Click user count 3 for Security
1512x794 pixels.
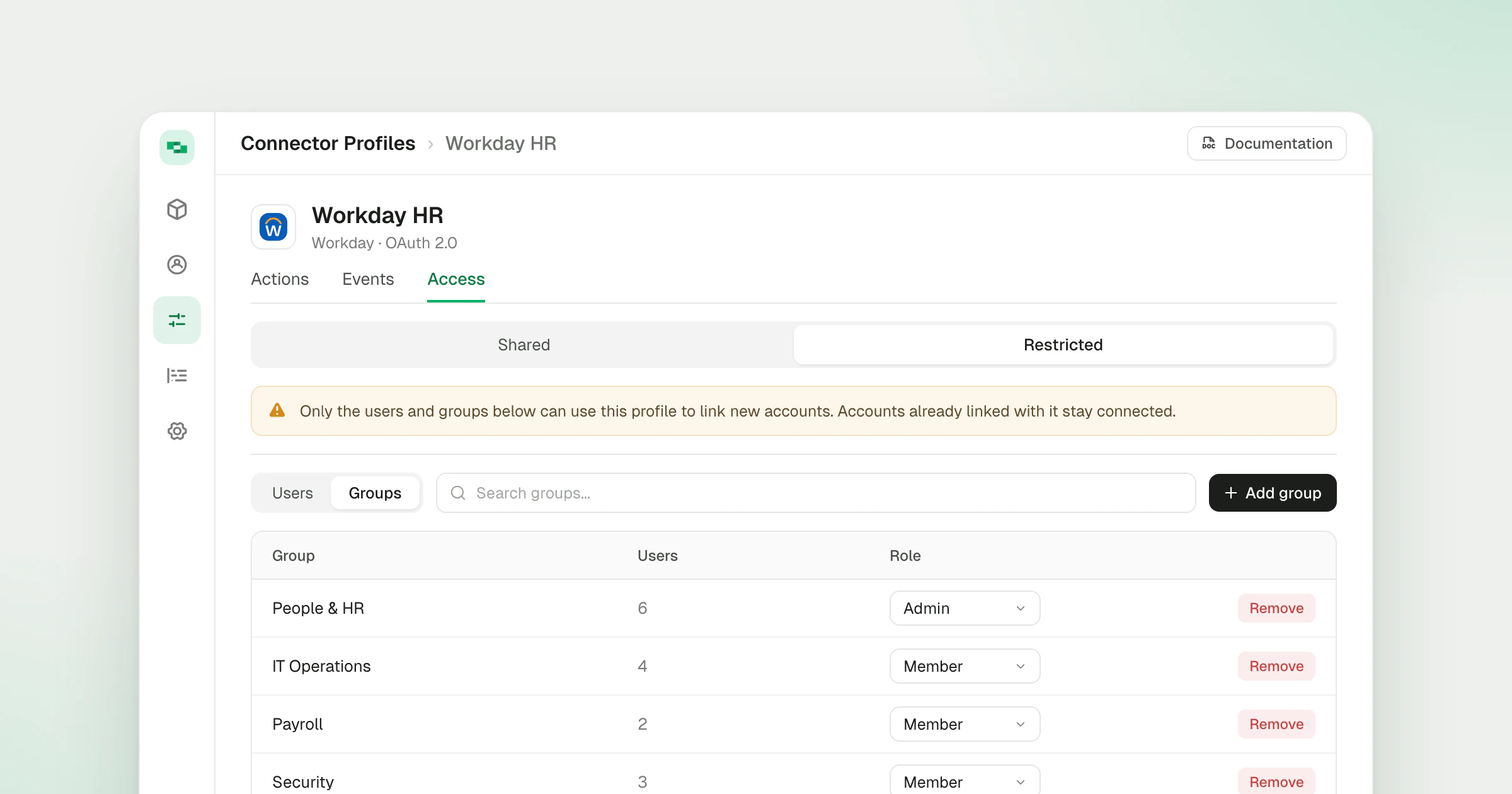[x=643, y=782]
